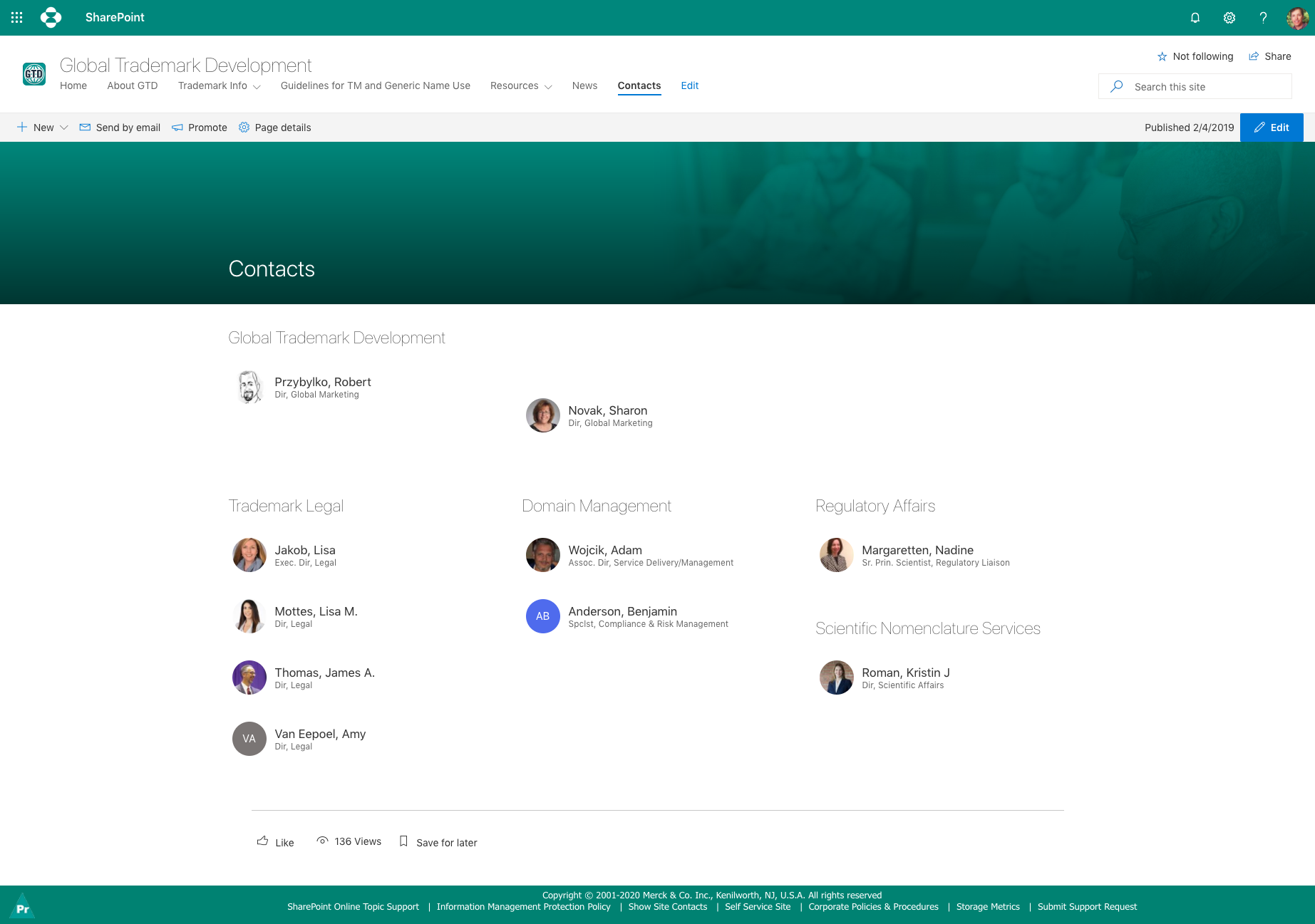Expand the Trademark Info navigation menu
The width and height of the screenshot is (1315, 924).
(x=219, y=85)
